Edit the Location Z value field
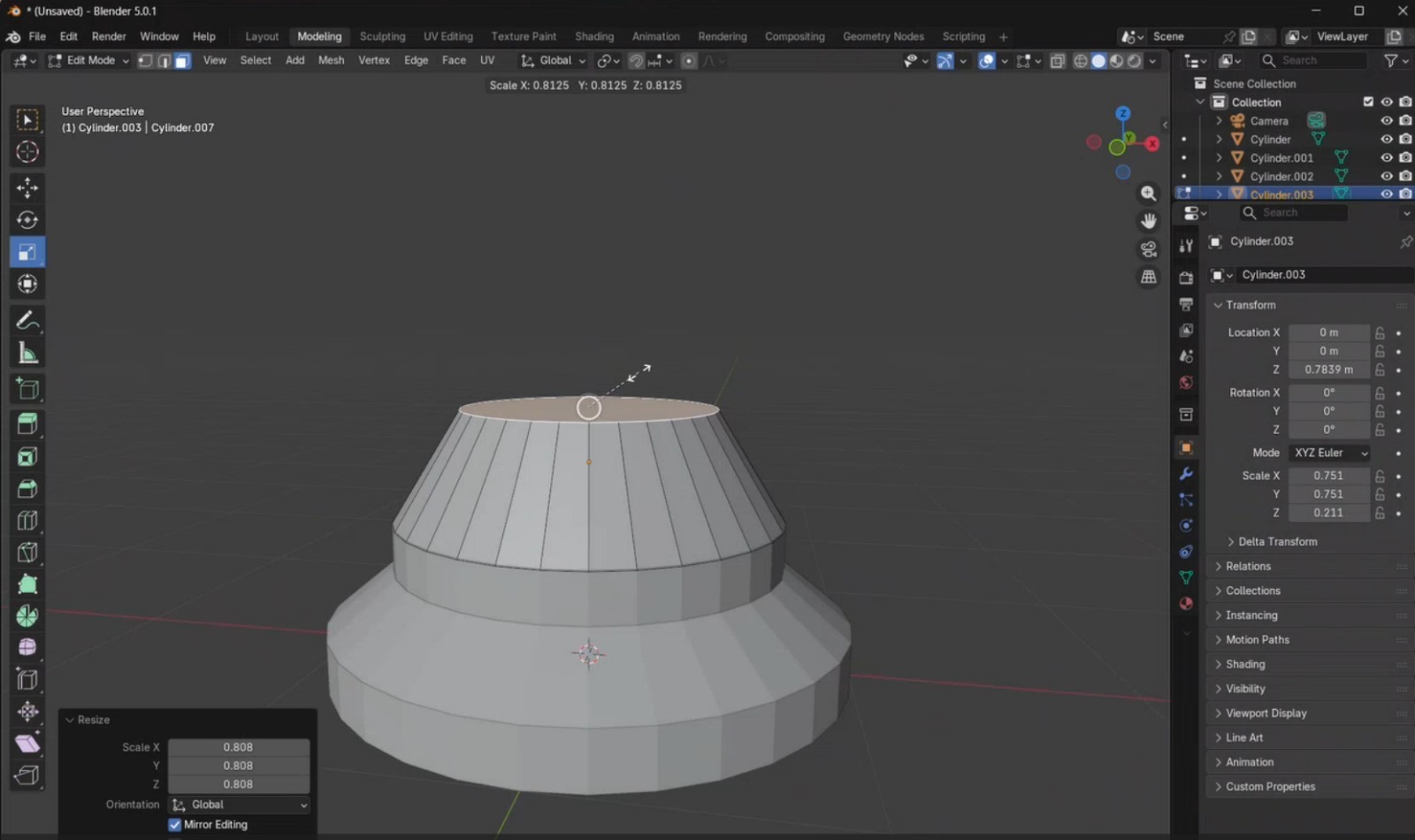Image resolution: width=1415 pixels, height=840 pixels. pyautogui.click(x=1329, y=370)
